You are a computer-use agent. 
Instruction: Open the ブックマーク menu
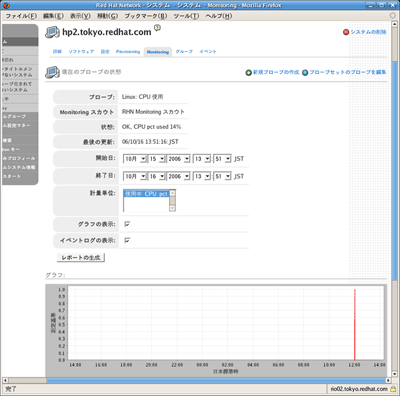click(x=146, y=16)
